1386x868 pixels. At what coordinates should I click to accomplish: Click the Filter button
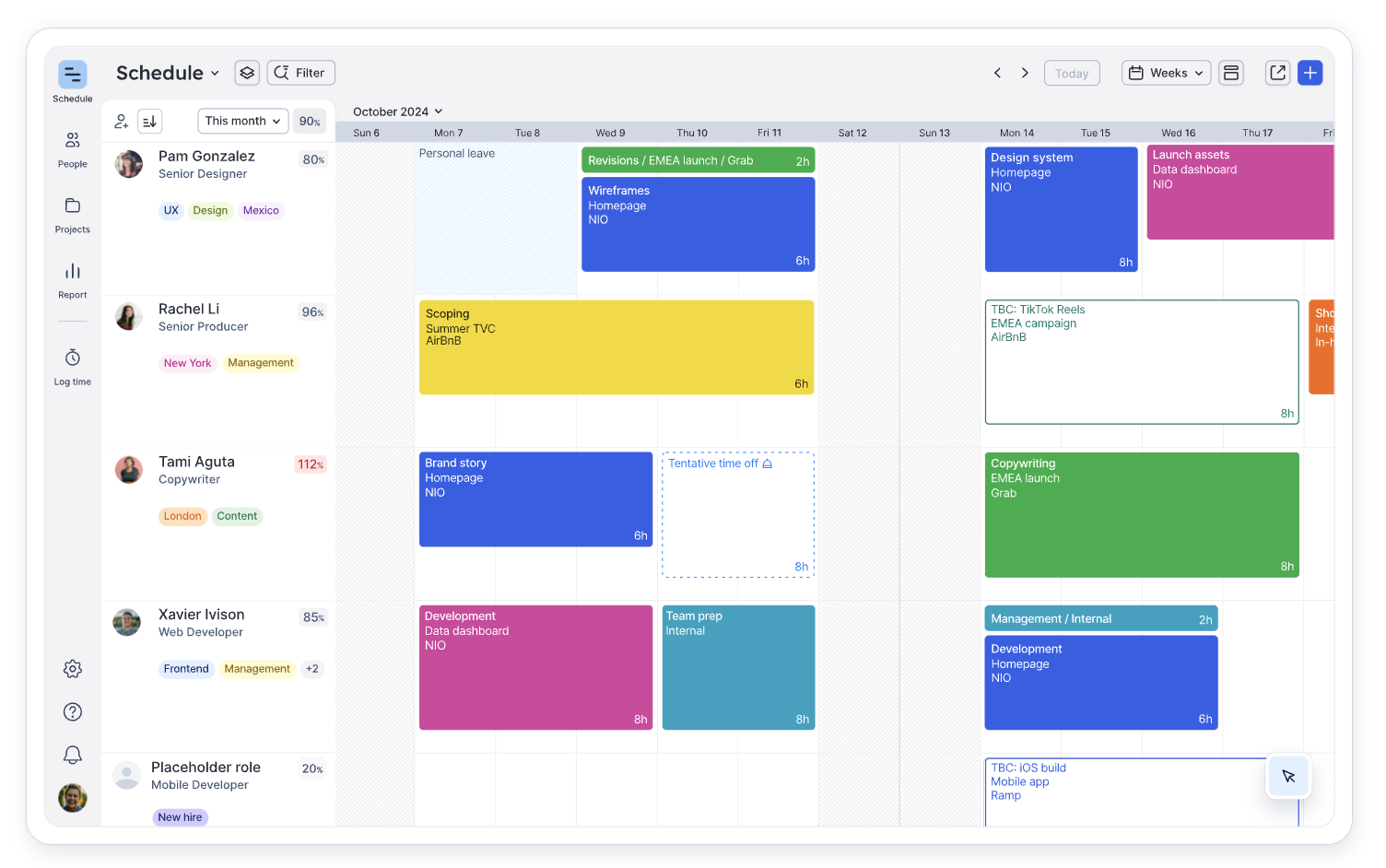tap(300, 73)
